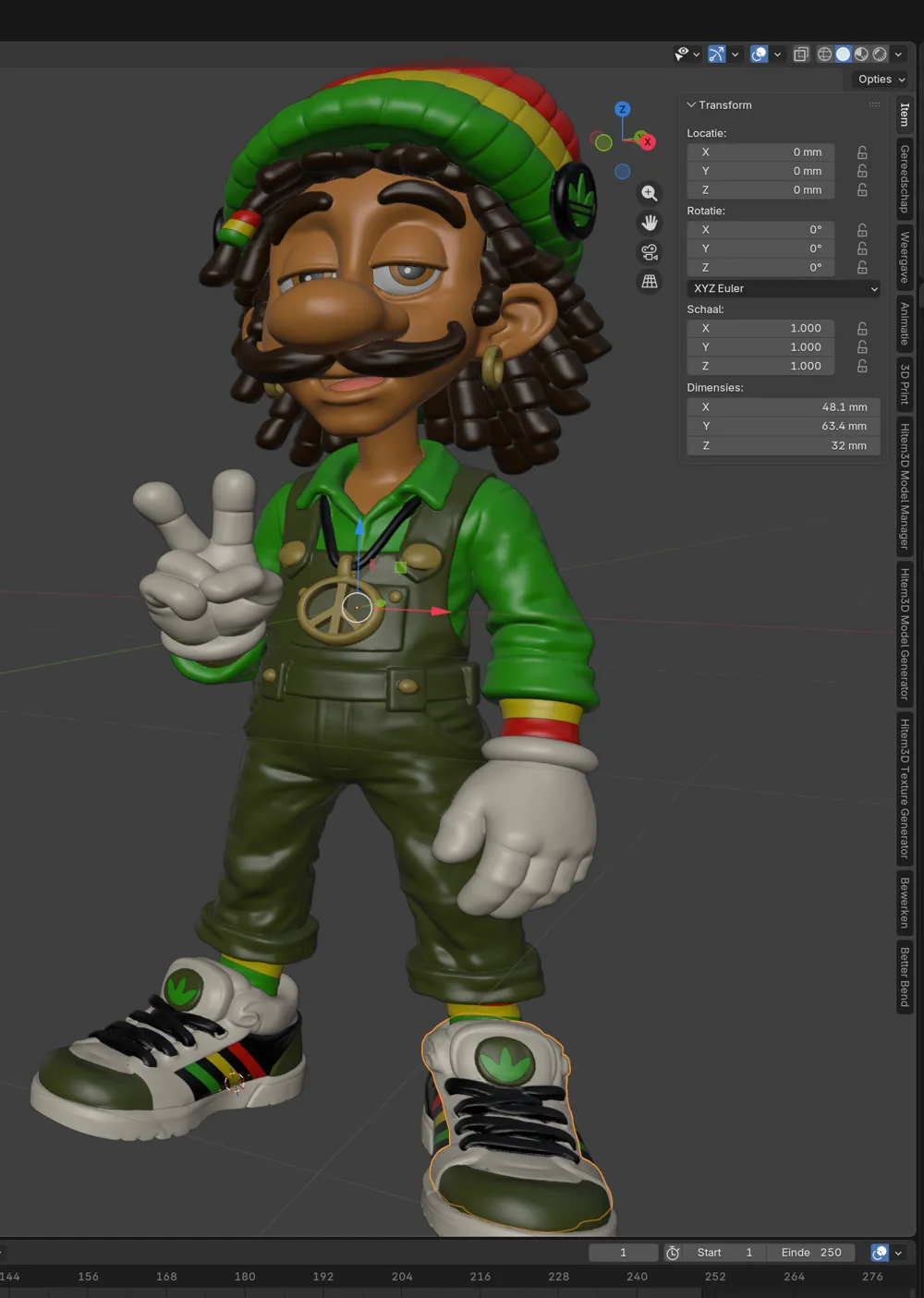Click the current frame field
The width and height of the screenshot is (924, 1298).
tap(624, 1253)
